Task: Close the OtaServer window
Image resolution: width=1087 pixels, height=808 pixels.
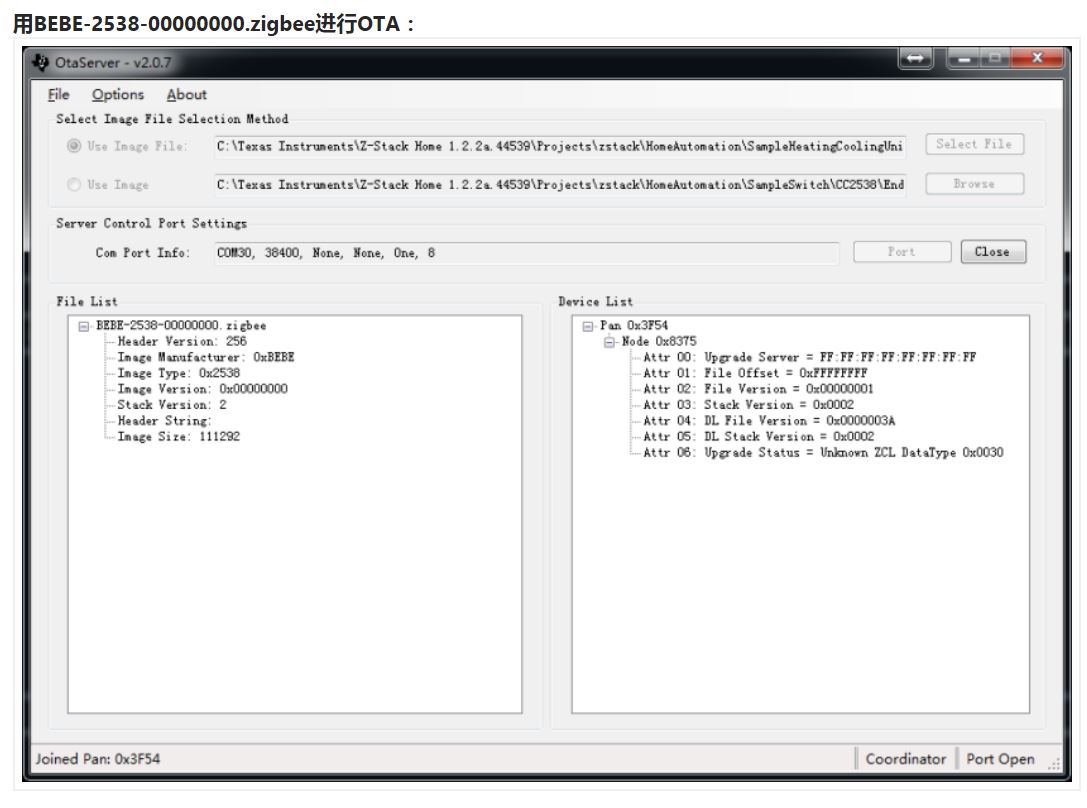Action: tap(1037, 58)
